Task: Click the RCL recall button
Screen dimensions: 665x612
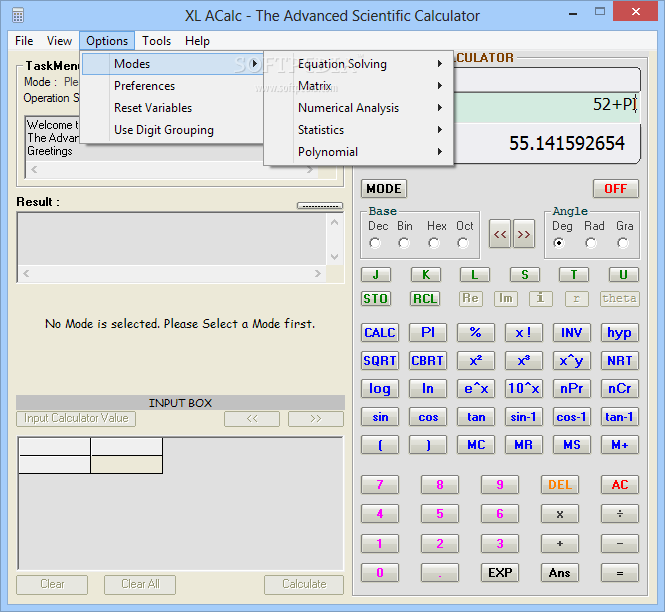Action: point(425,299)
